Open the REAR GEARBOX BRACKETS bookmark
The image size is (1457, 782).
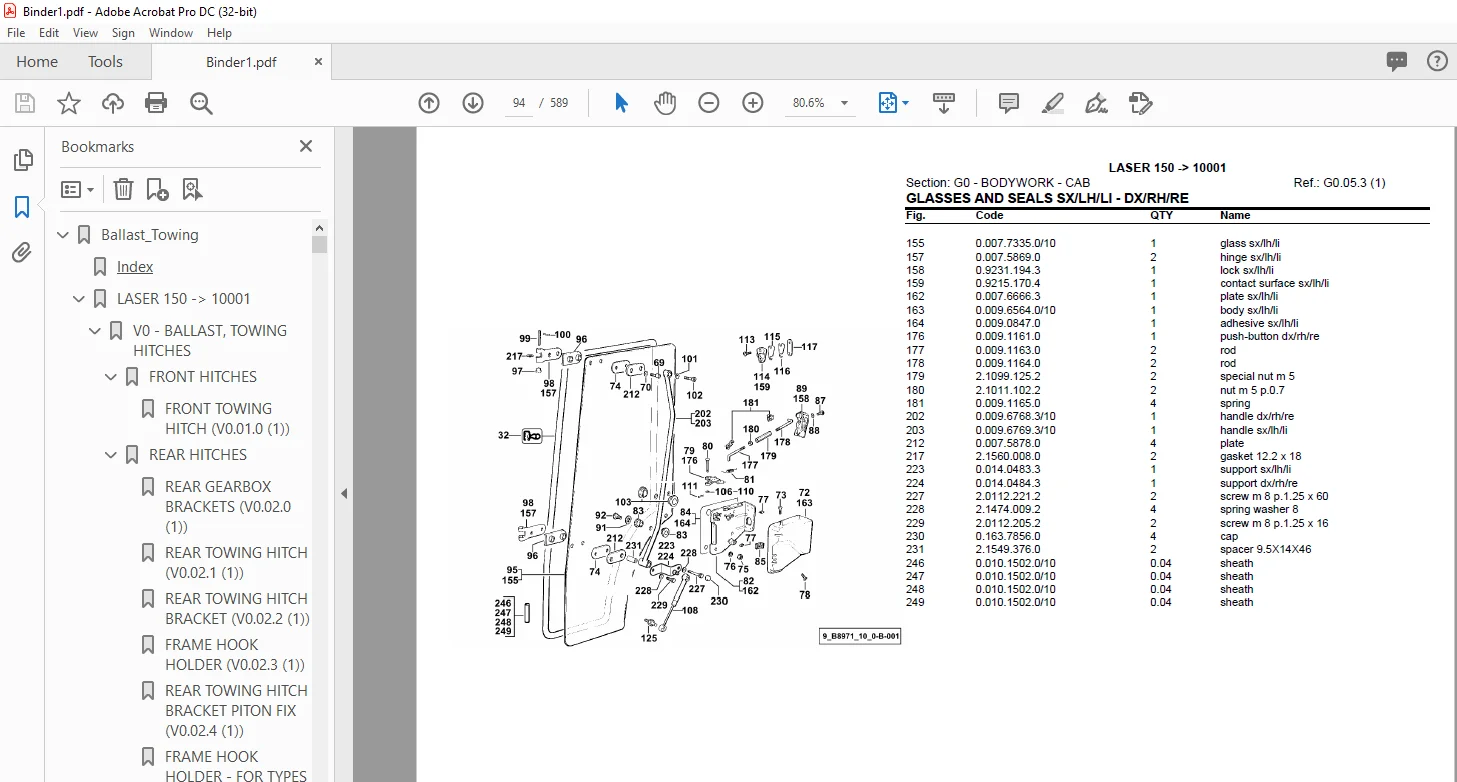point(228,507)
